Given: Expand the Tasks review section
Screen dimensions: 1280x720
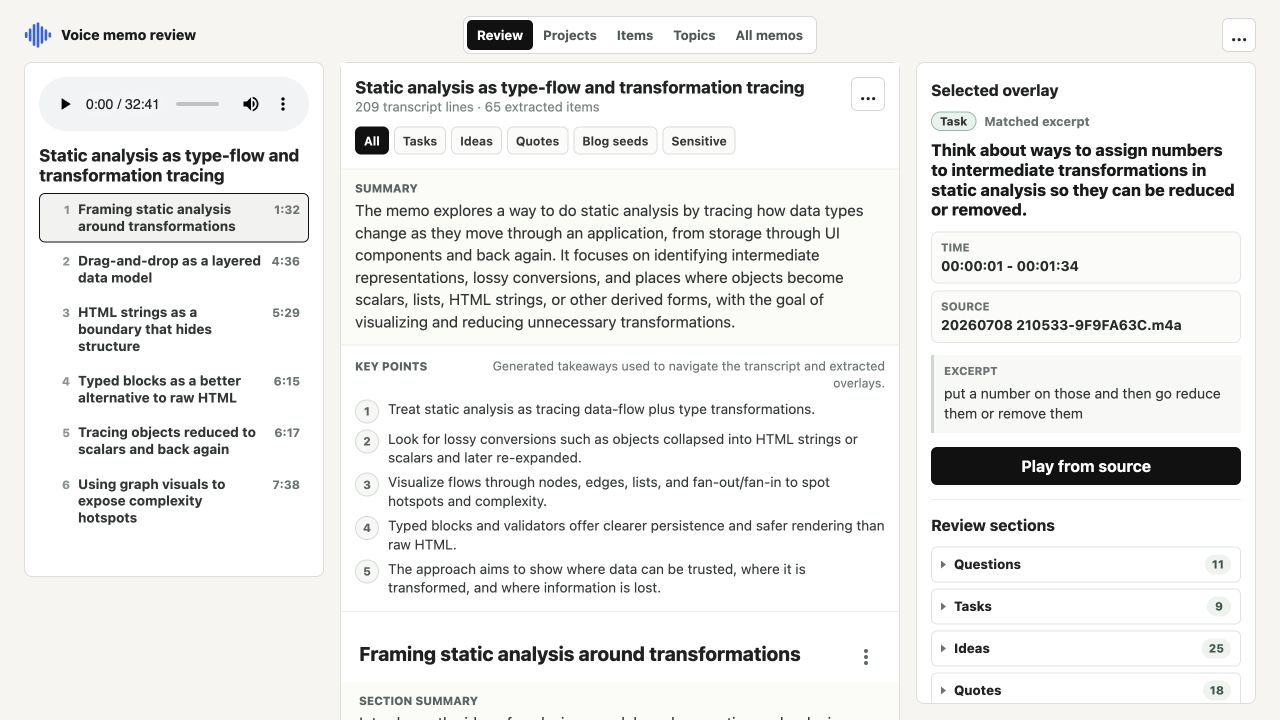Looking at the screenshot, I should 1086,606.
